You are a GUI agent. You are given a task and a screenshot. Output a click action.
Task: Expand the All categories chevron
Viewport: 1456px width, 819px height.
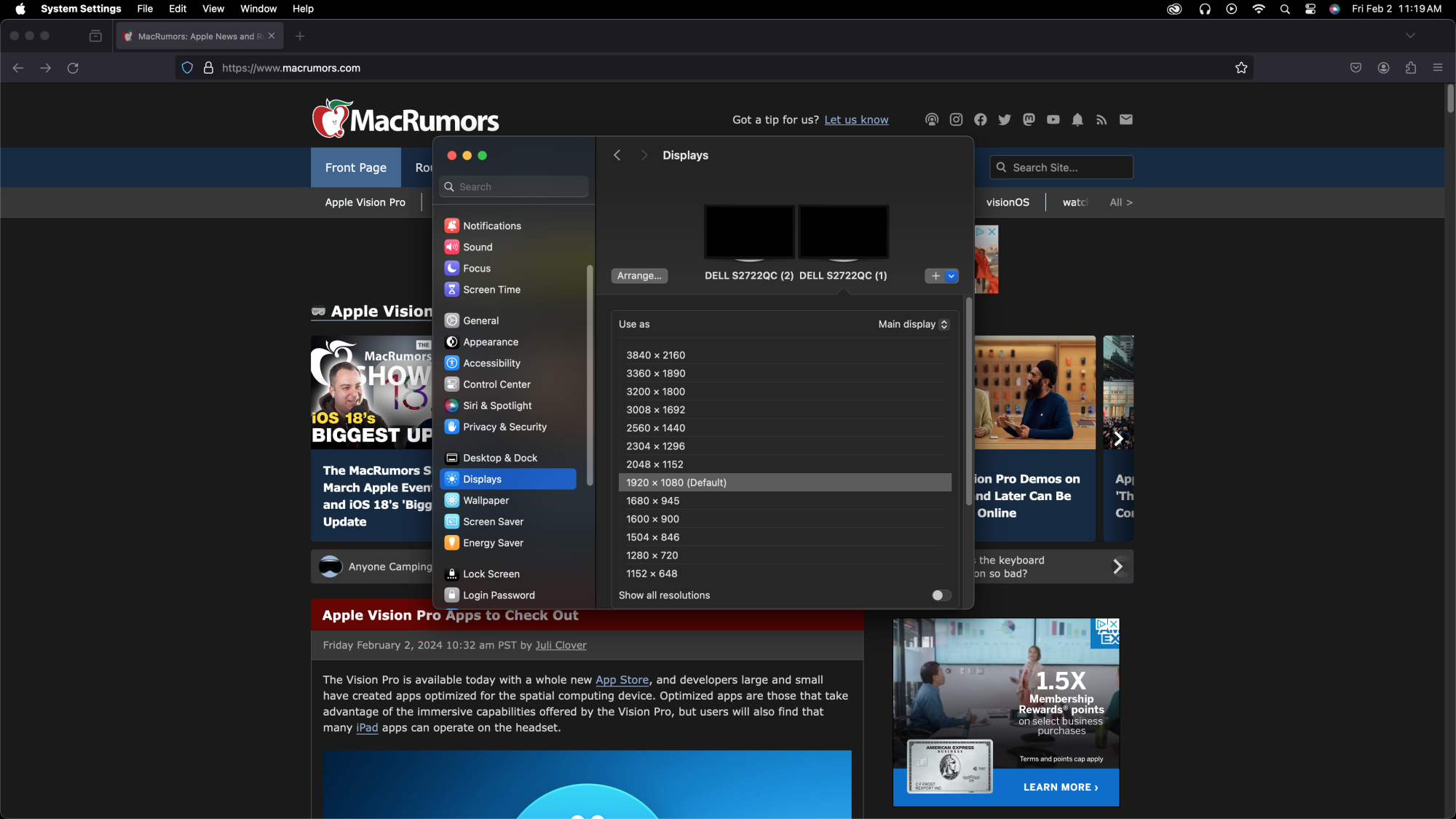click(x=1121, y=202)
